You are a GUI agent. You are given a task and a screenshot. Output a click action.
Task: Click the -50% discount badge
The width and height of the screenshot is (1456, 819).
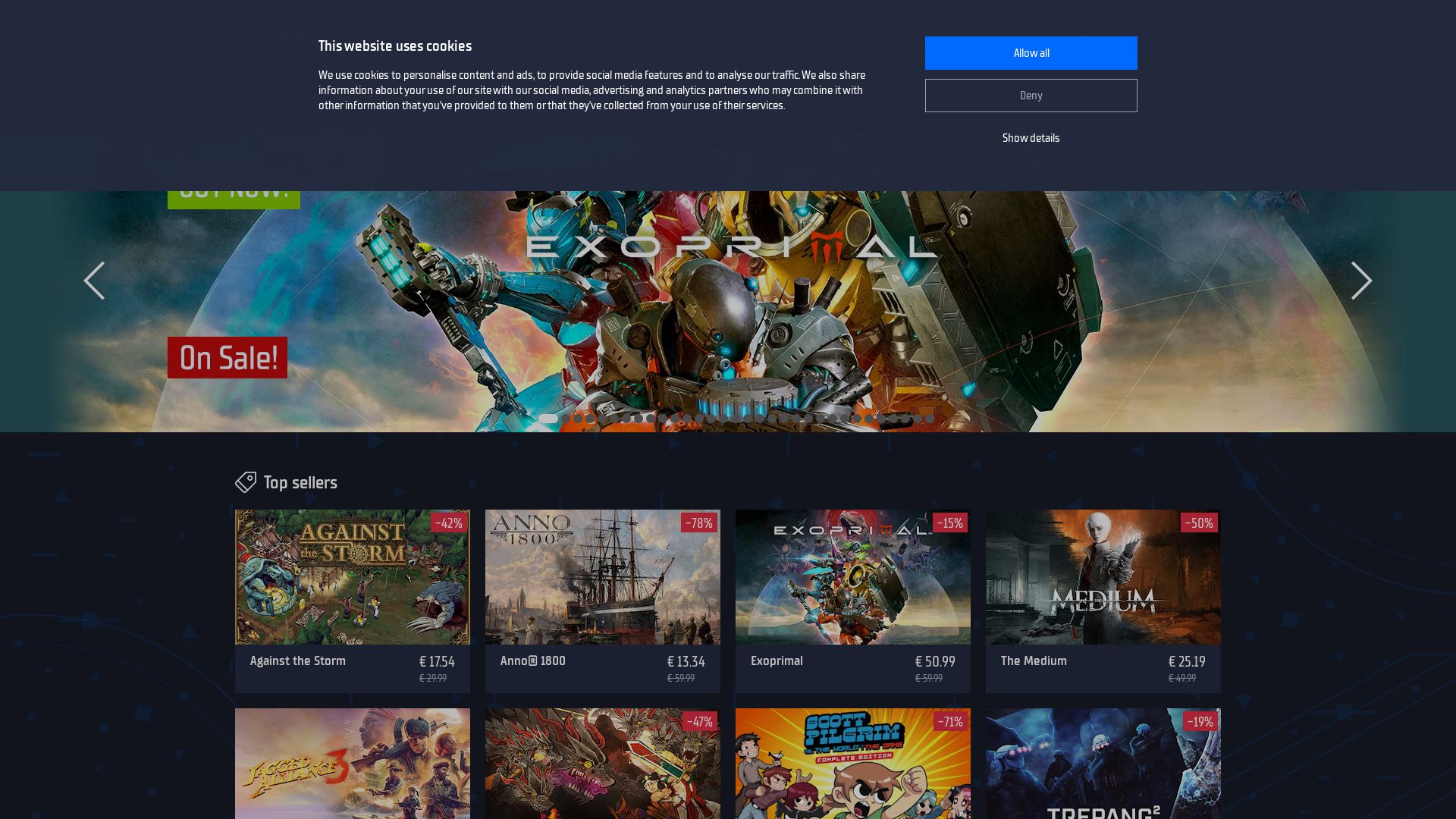point(1199,522)
